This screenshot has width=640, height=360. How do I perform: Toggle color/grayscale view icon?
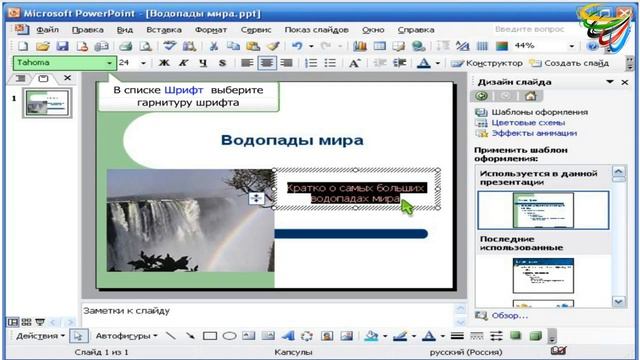[x=502, y=46]
